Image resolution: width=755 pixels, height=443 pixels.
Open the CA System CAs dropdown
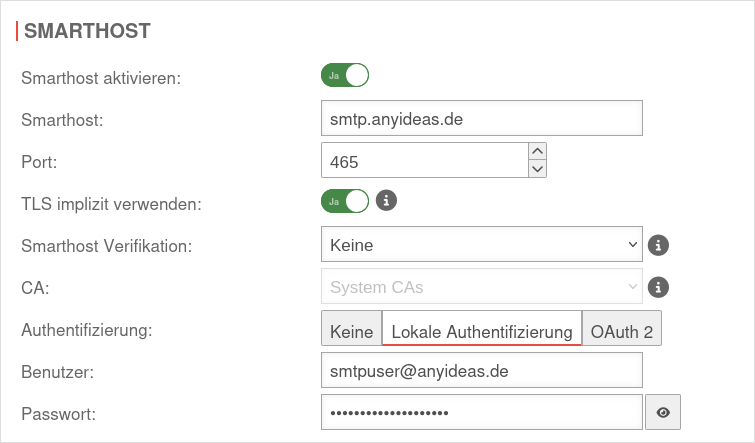[x=481, y=287]
